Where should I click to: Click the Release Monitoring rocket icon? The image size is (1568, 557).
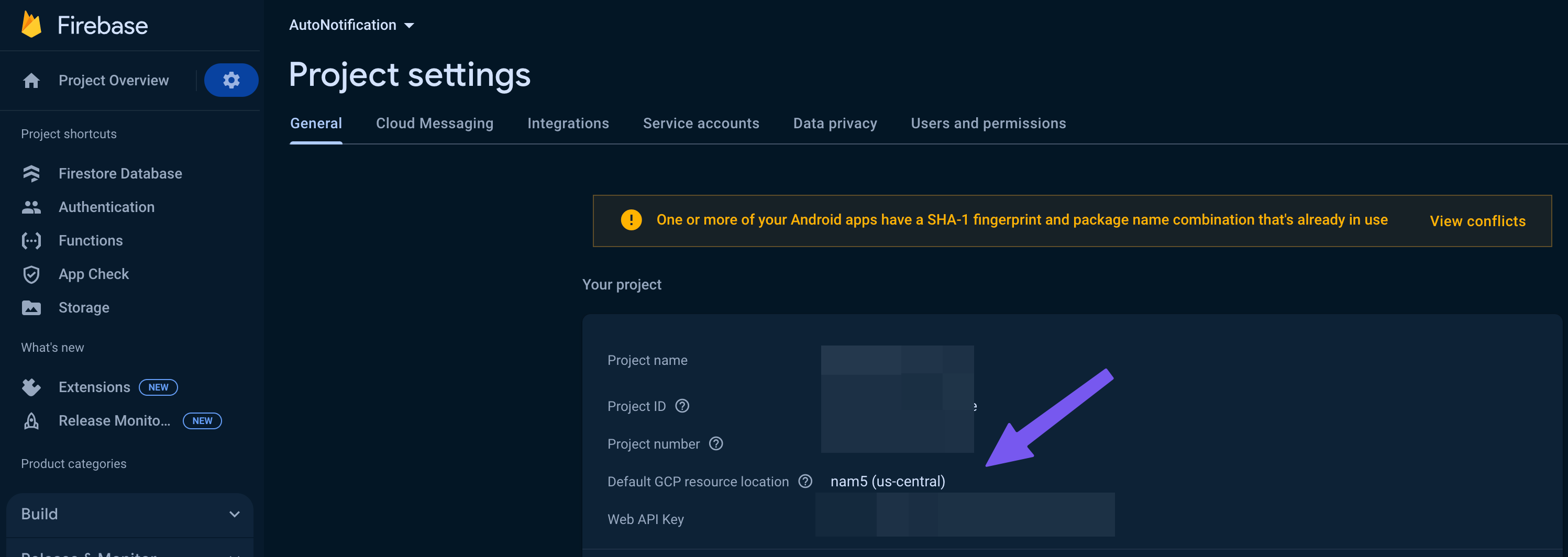pos(31,421)
